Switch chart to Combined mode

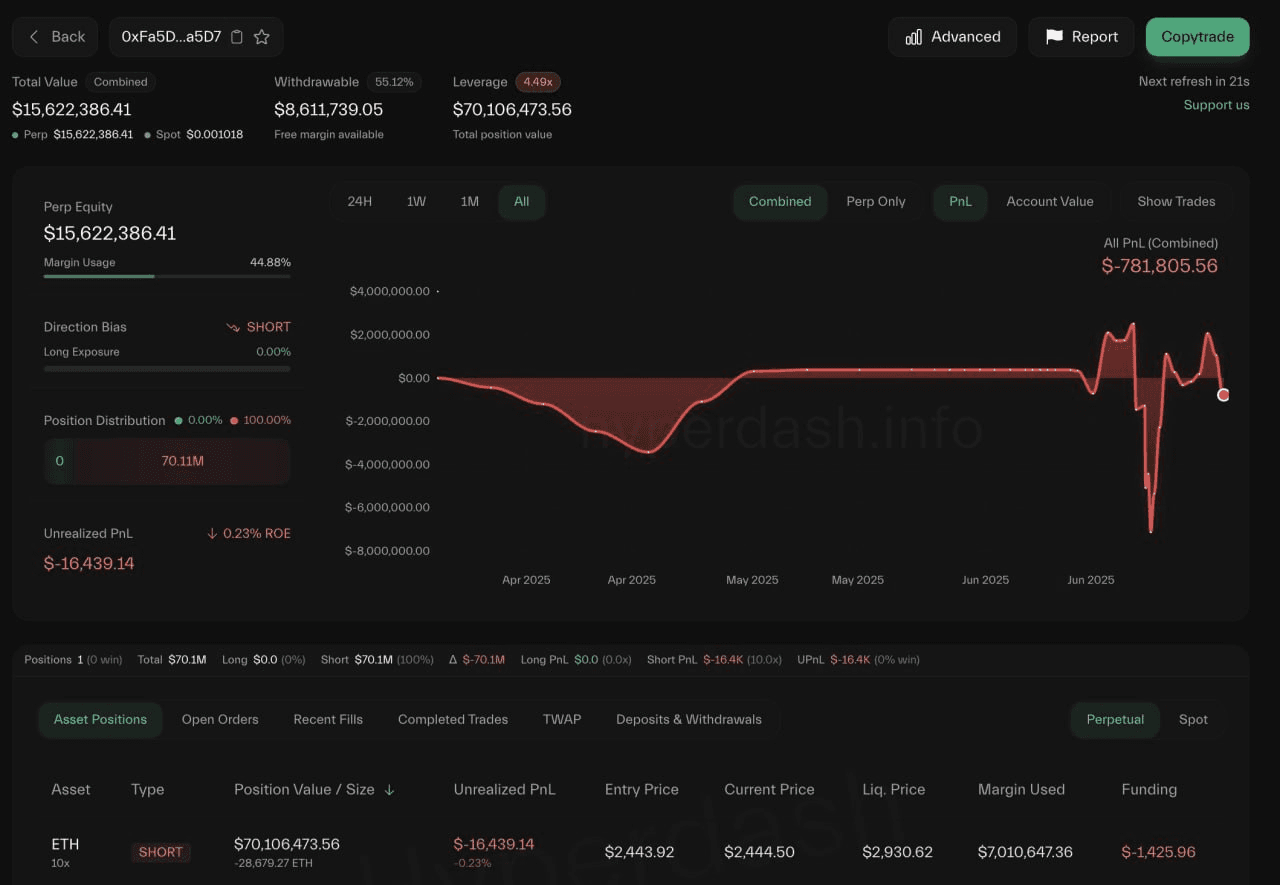click(780, 201)
